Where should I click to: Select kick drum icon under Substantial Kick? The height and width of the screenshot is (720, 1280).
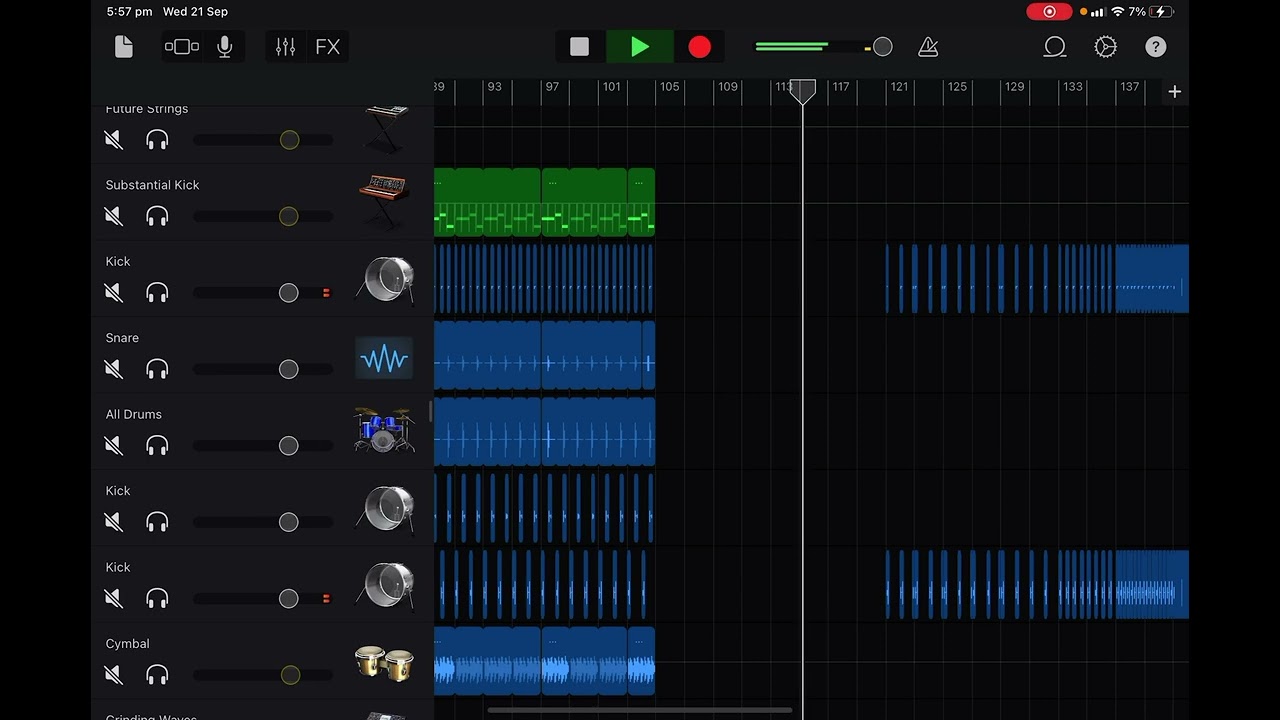click(386, 280)
